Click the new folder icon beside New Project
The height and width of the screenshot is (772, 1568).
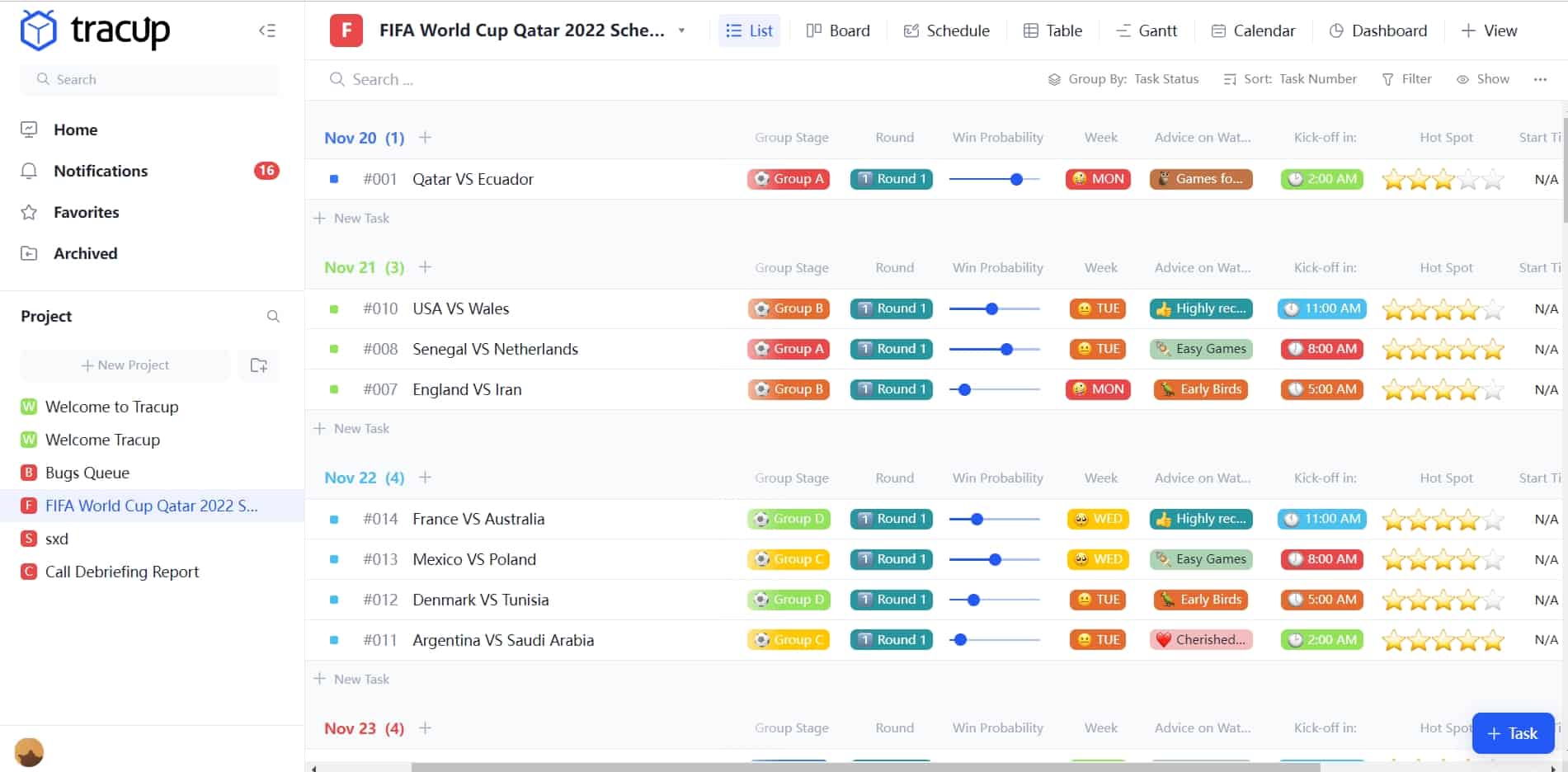pos(258,365)
